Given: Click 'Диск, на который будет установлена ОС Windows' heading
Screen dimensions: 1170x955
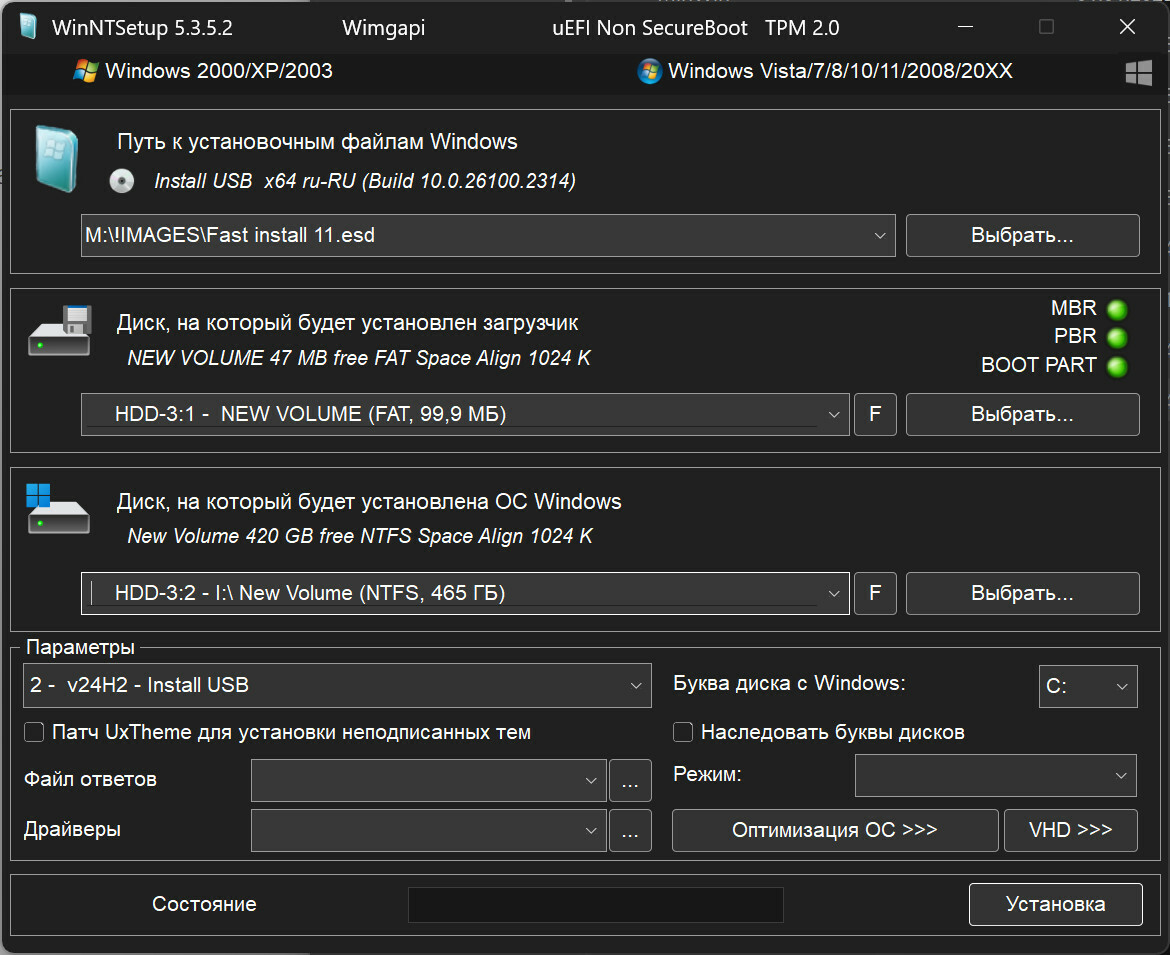Looking at the screenshot, I should 369,501.
